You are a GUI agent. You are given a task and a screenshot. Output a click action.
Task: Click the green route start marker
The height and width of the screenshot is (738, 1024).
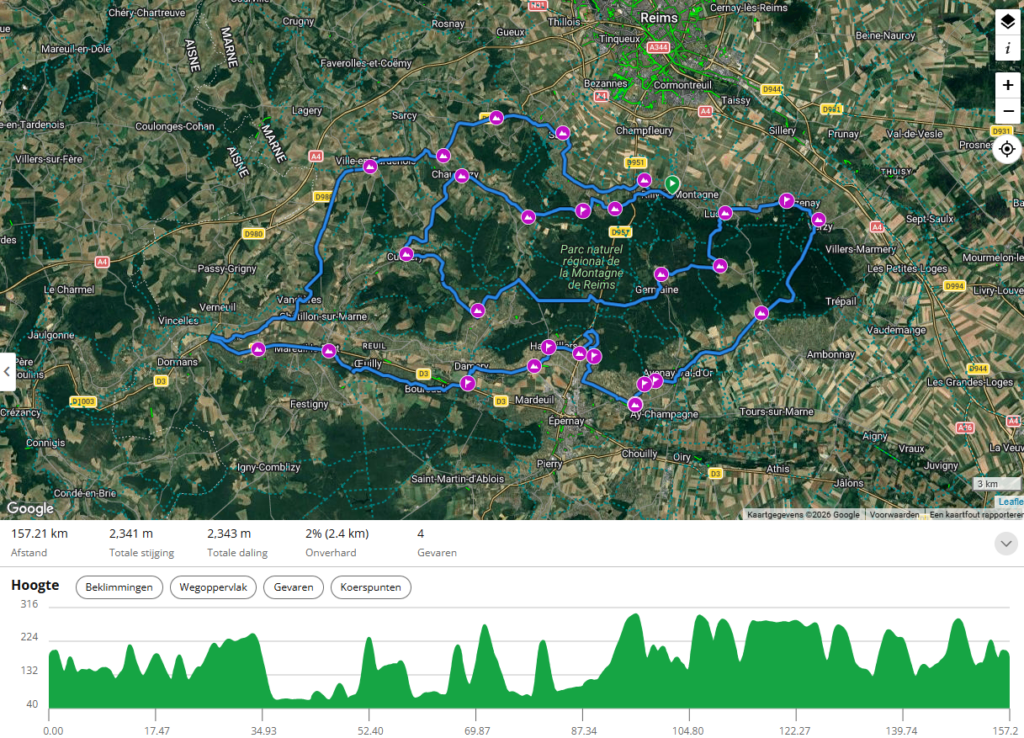(x=672, y=185)
